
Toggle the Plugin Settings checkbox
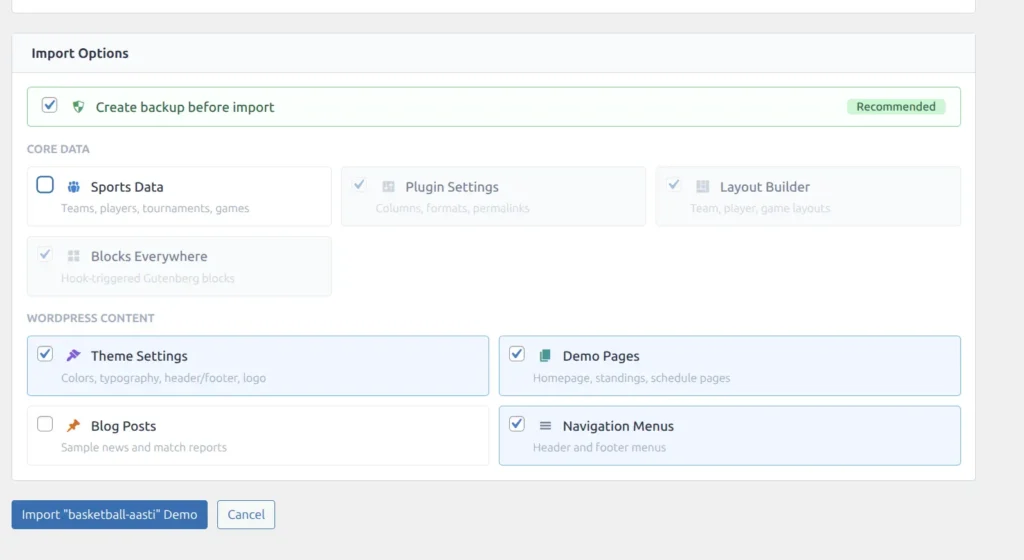pos(359,185)
